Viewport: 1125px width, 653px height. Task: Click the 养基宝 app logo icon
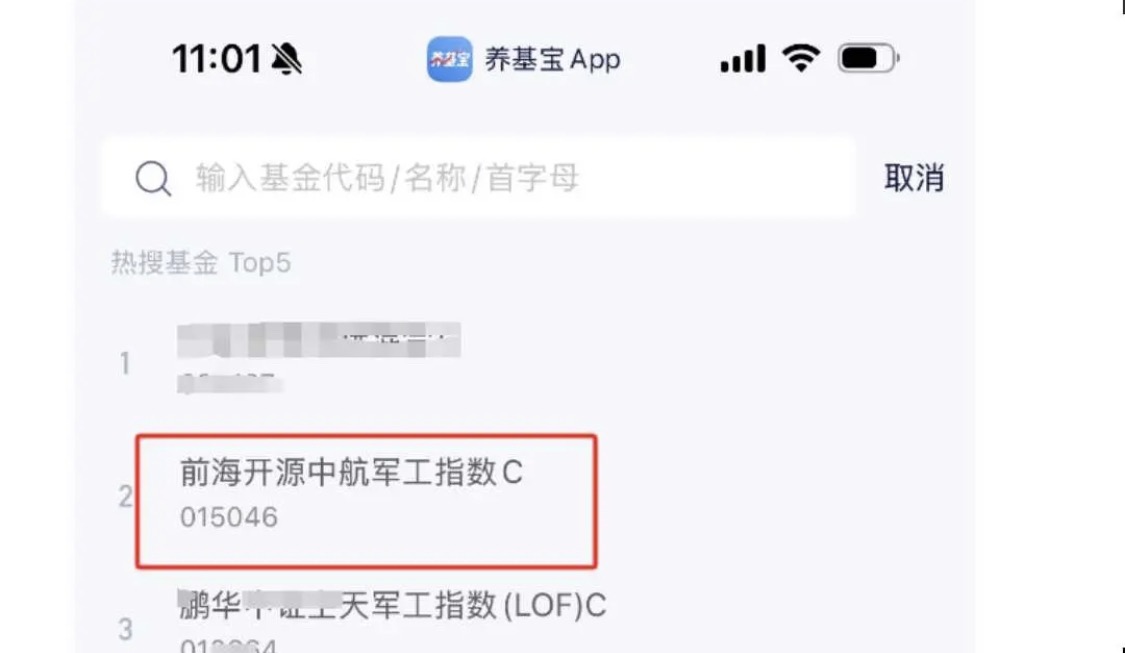450,59
